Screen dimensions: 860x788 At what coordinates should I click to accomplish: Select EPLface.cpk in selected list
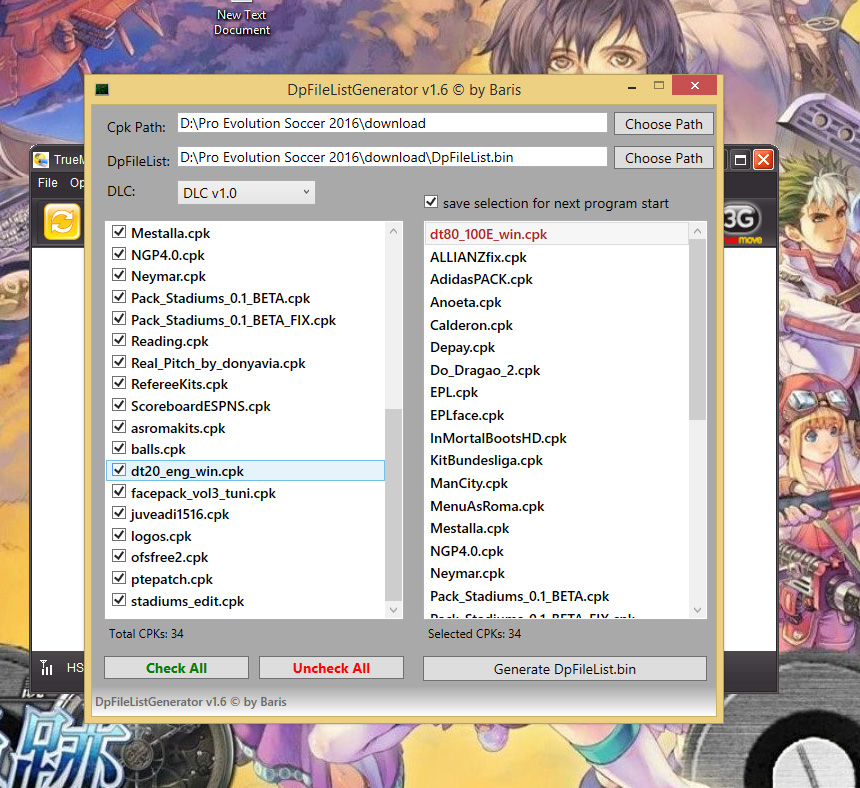557,415
